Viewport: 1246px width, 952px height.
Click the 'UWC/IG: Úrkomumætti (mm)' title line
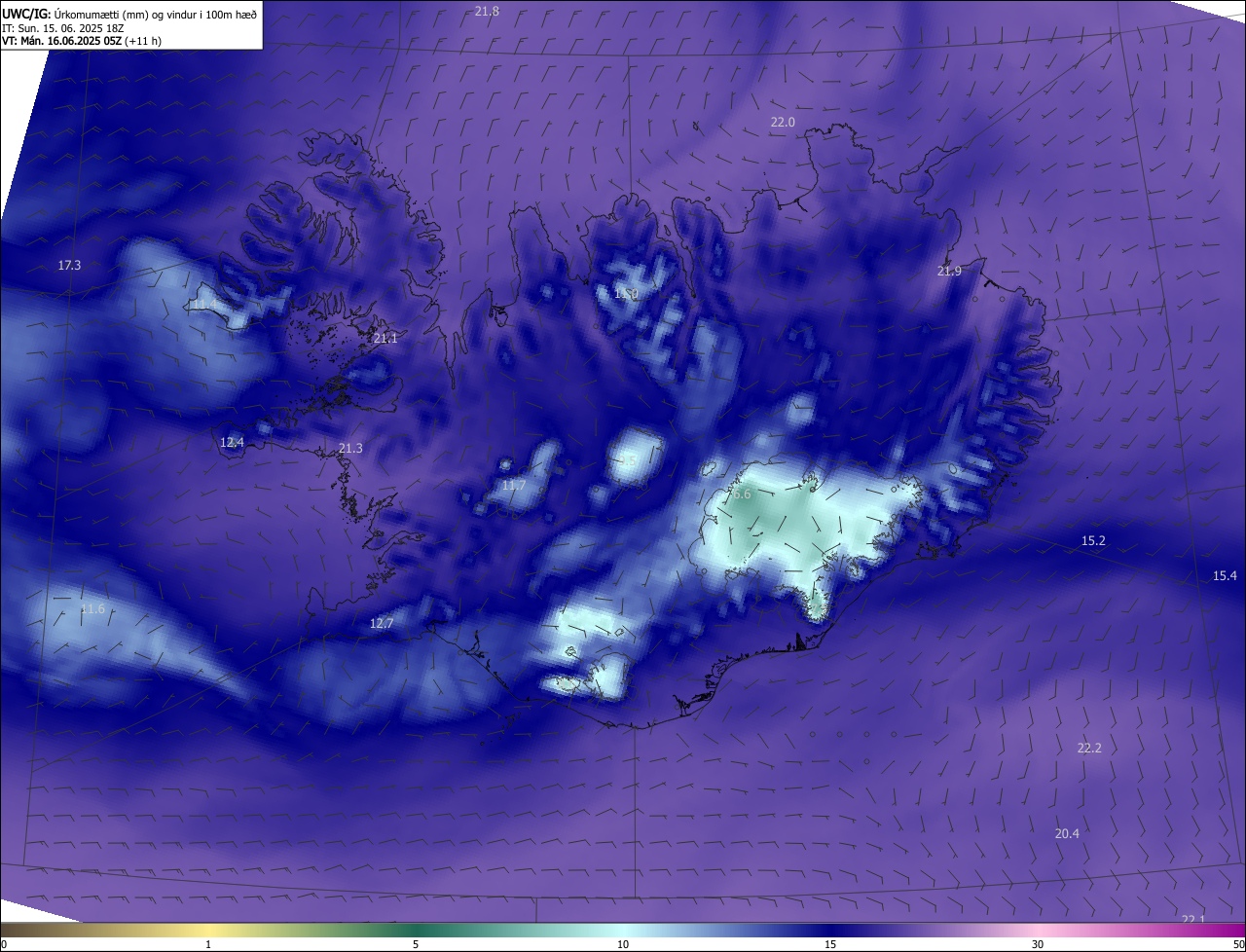[x=129, y=14]
